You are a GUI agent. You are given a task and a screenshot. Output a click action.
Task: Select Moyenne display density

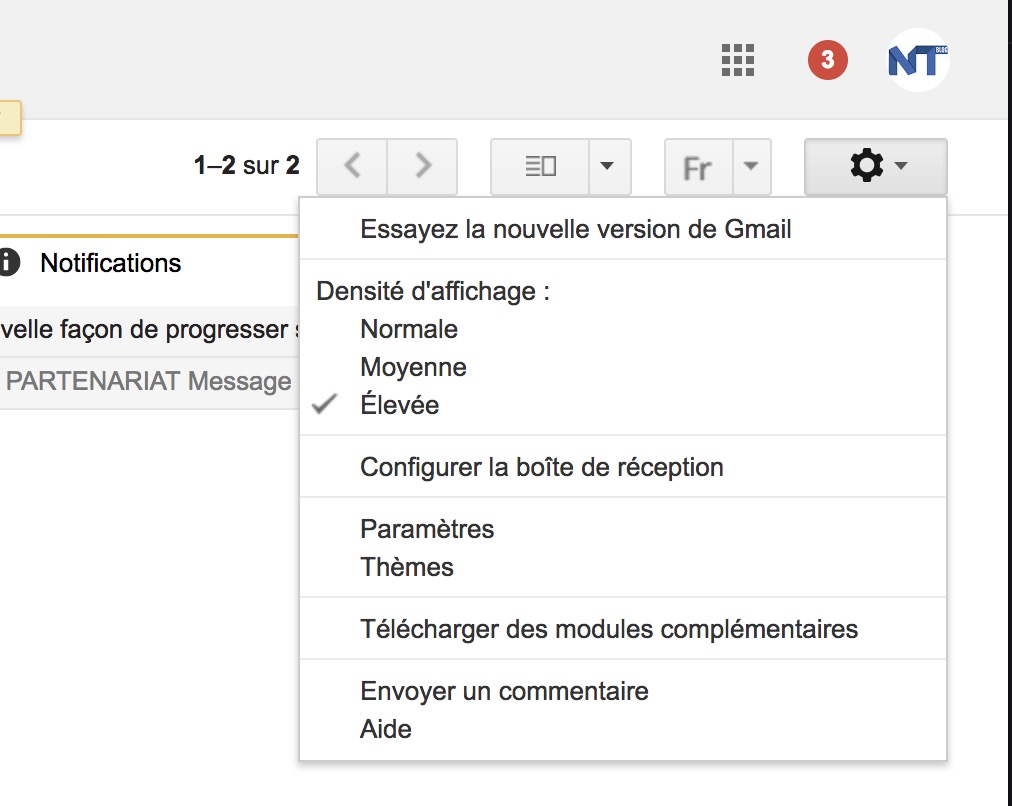[x=413, y=366]
